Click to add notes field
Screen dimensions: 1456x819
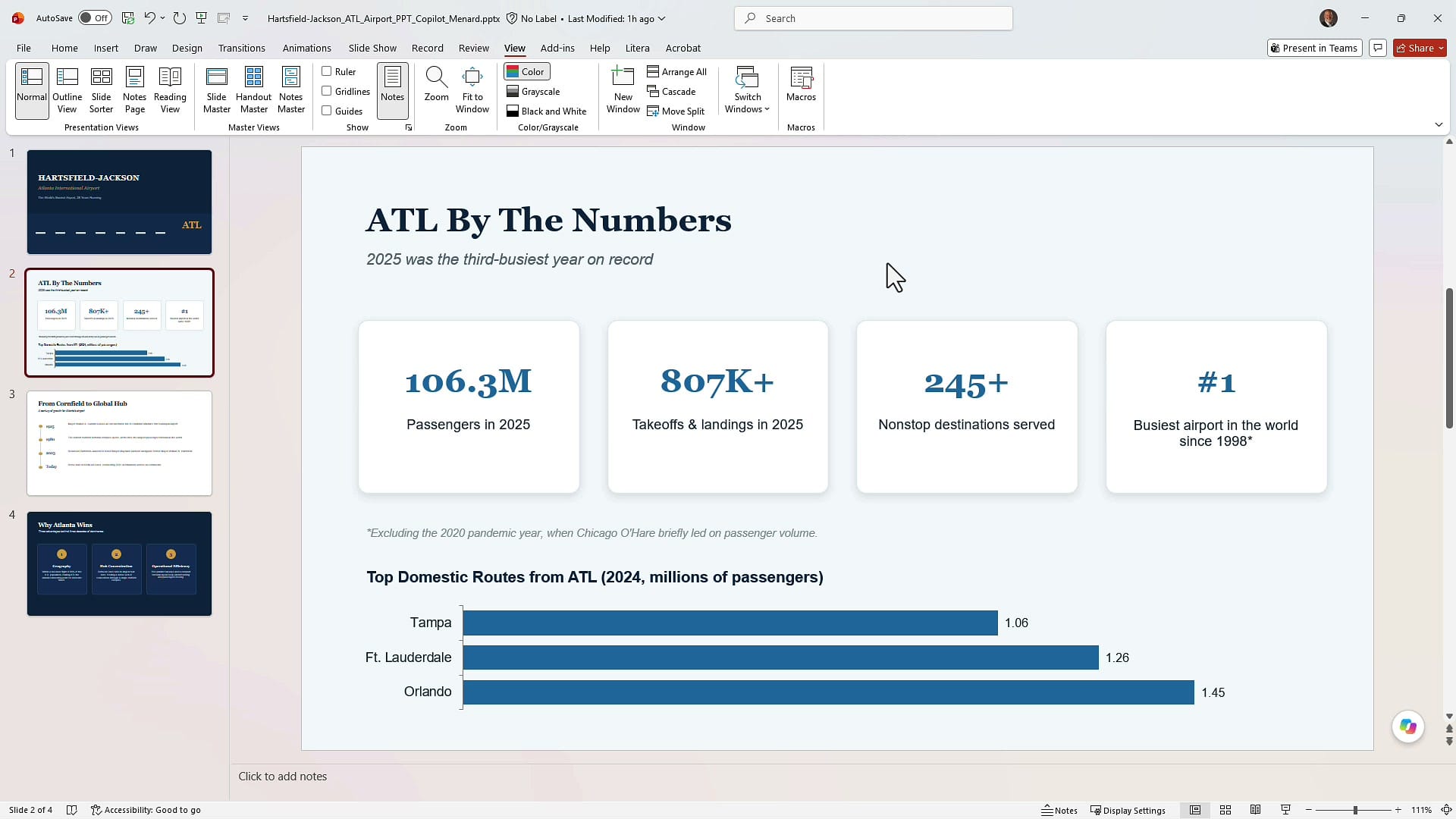pos(837,777)
